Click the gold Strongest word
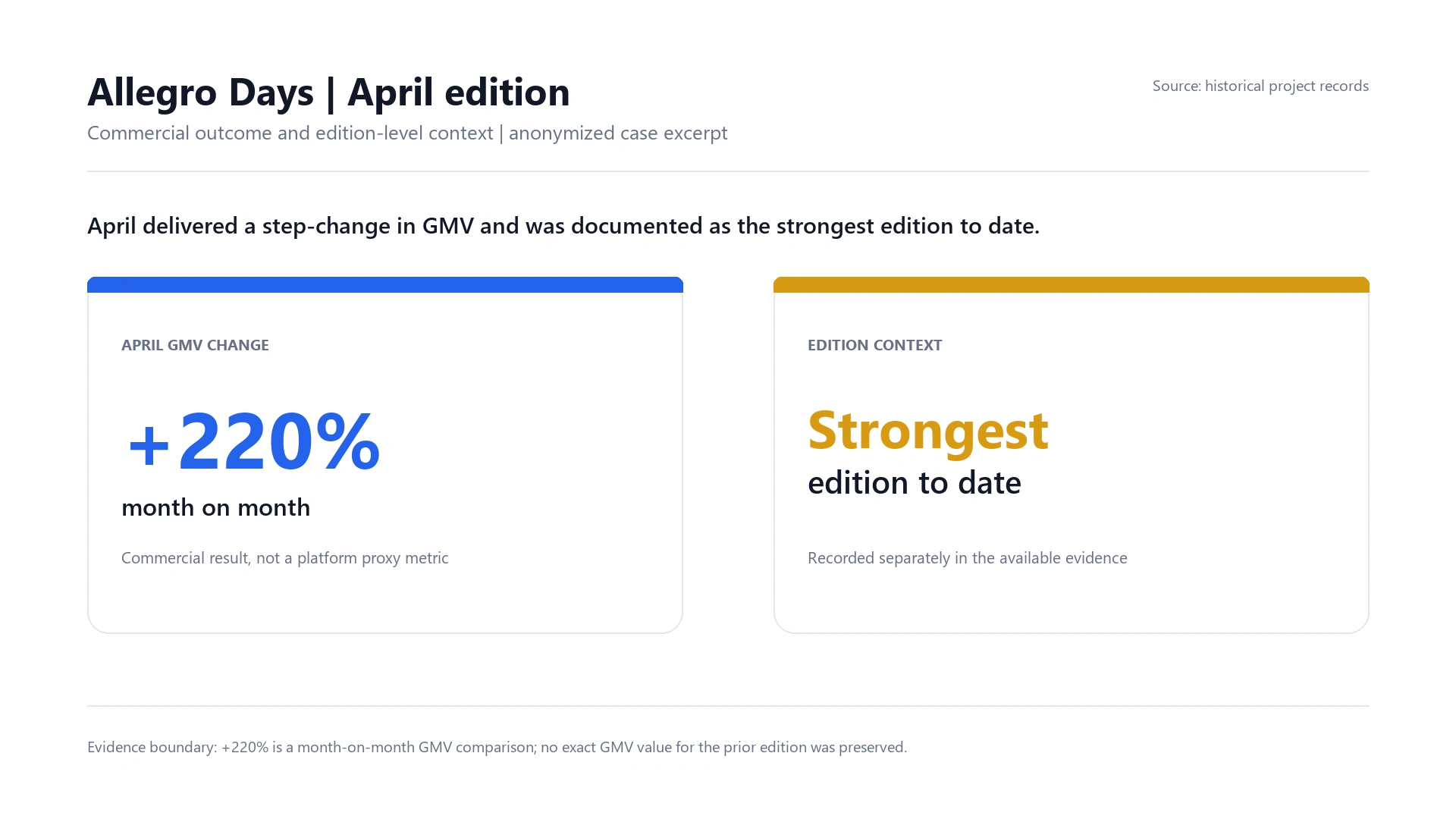Screen dimensions: 1456x819 (928, 431)
